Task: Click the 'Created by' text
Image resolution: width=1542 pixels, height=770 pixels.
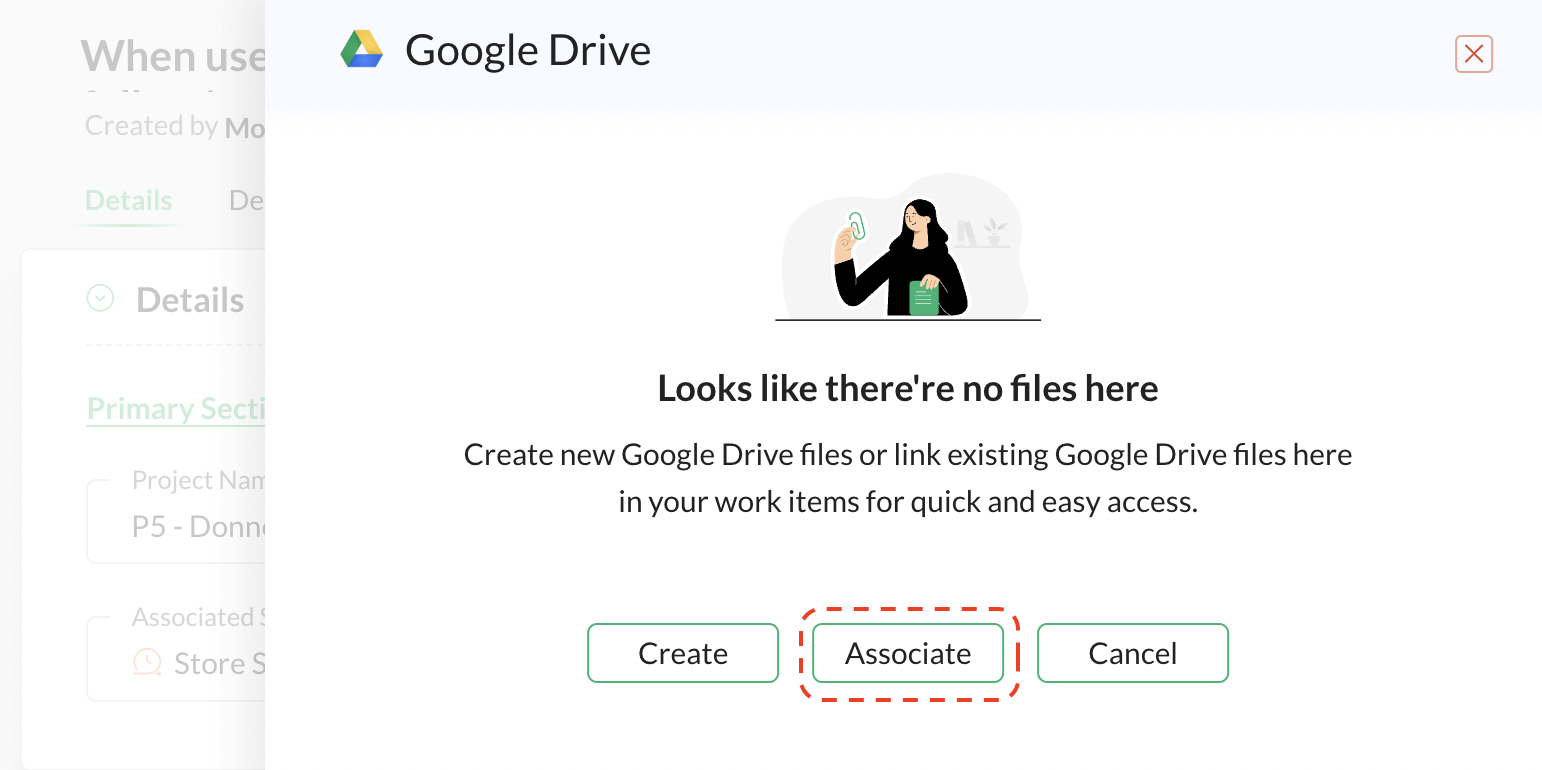Action: coord(152,126)
